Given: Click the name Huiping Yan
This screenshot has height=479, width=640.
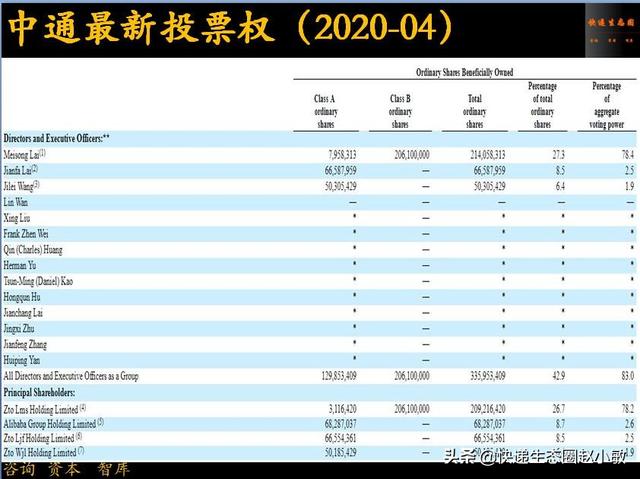Looking at the screenshot, I should (x=22, y=360).
